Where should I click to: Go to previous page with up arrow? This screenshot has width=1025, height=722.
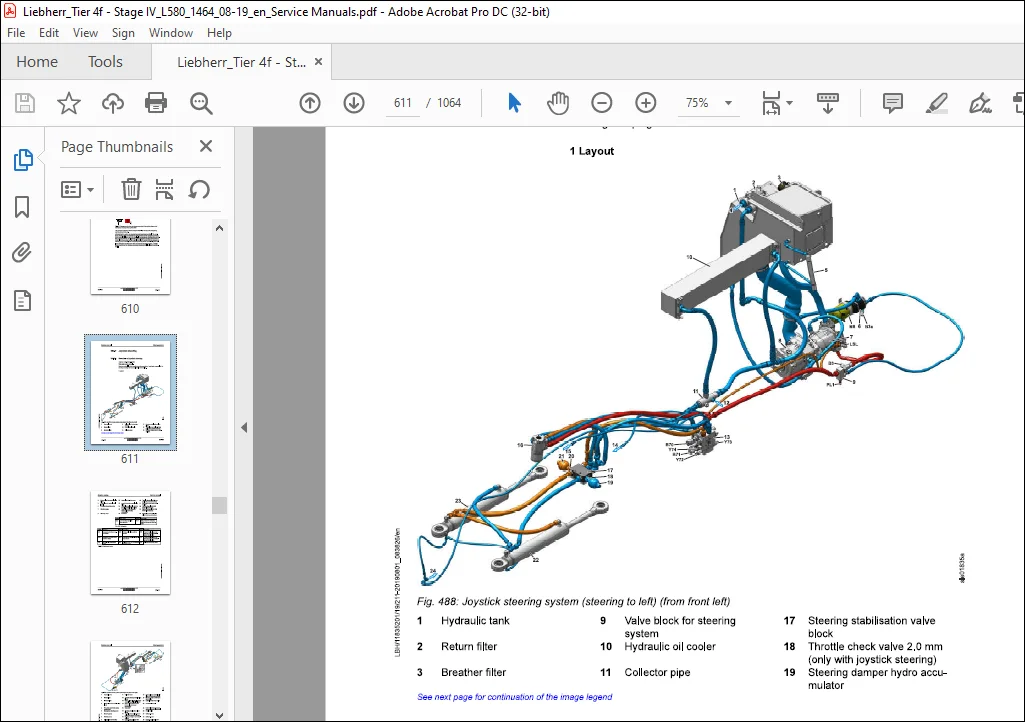point(310,103)
